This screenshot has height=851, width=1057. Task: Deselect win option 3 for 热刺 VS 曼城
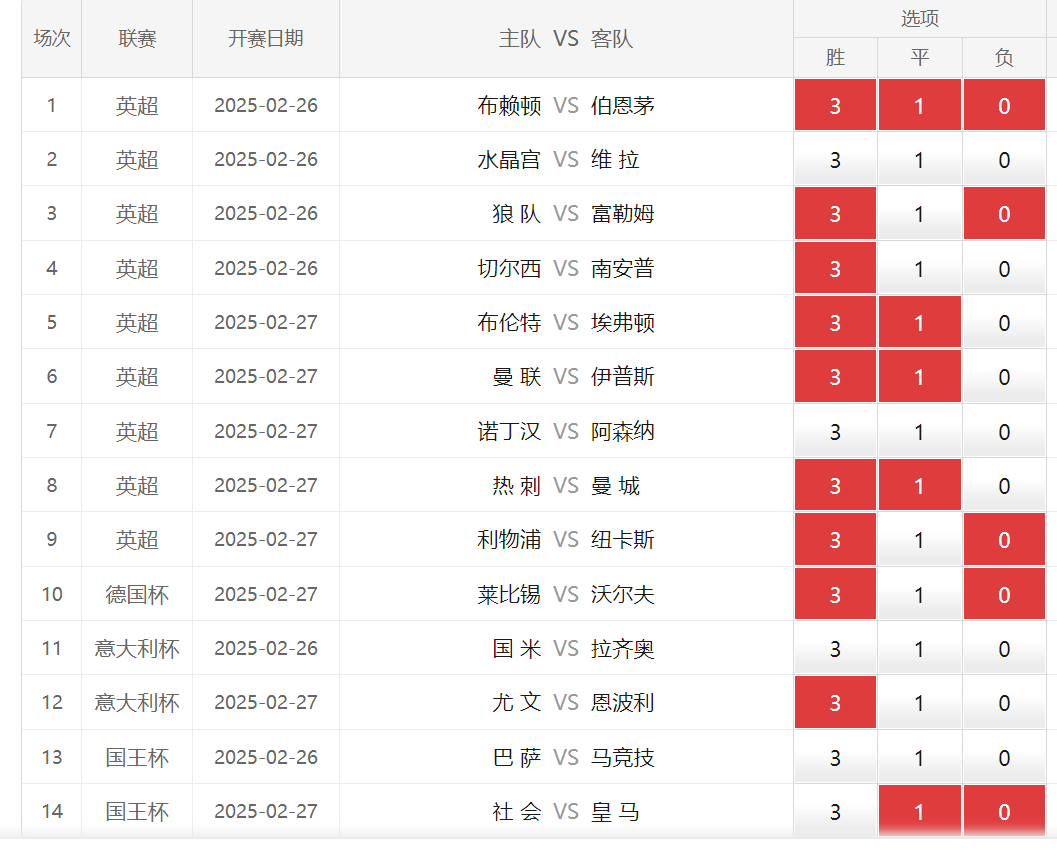[835, 486]
